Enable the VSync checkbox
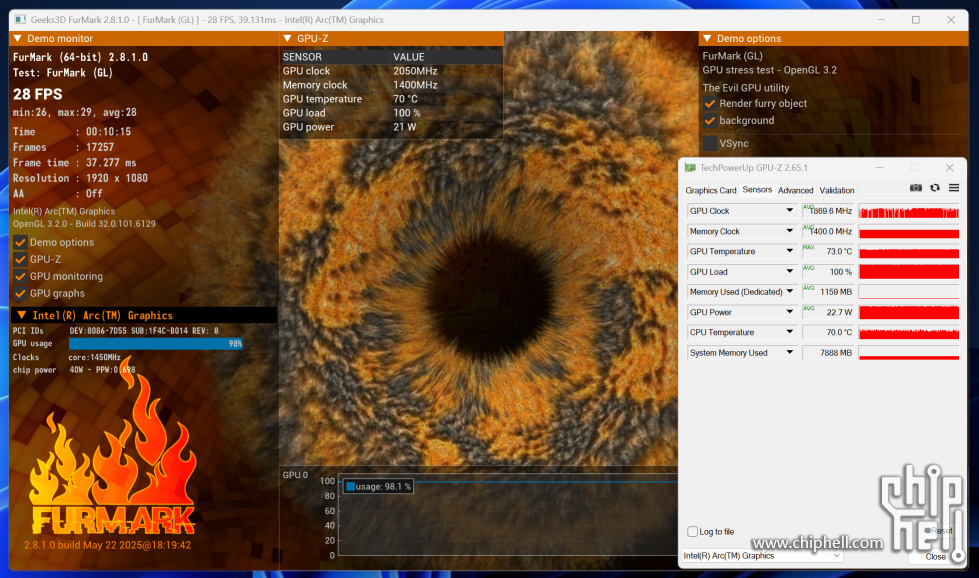Screen dimensions: 979x578 click(x=710, y=144)
